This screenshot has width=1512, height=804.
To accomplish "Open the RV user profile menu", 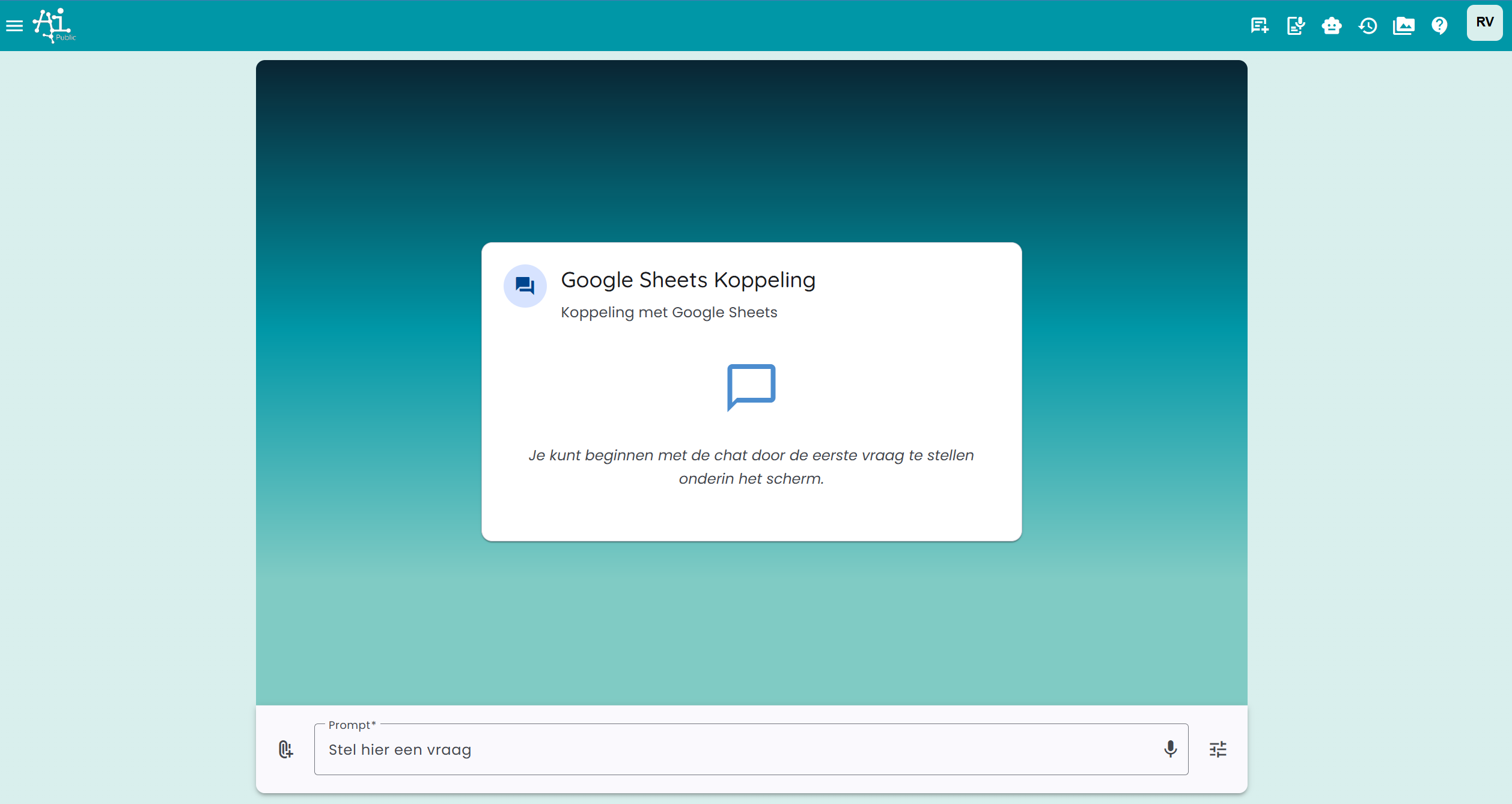I will coord(1484,23).
